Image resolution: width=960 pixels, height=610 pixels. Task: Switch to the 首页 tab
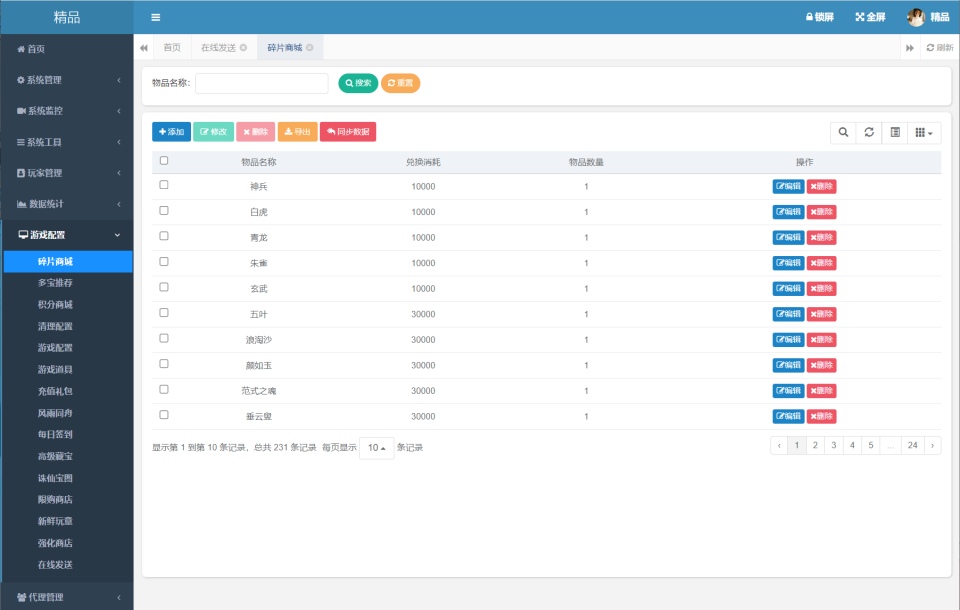tap(172, 48)
